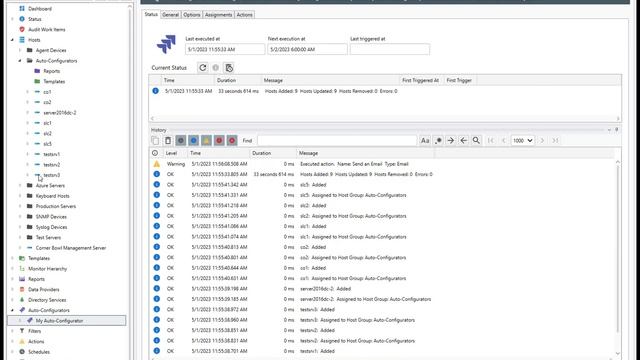Select host slc5 icon in the tree
Screen dimensions: 640x360
click(37, 144)
